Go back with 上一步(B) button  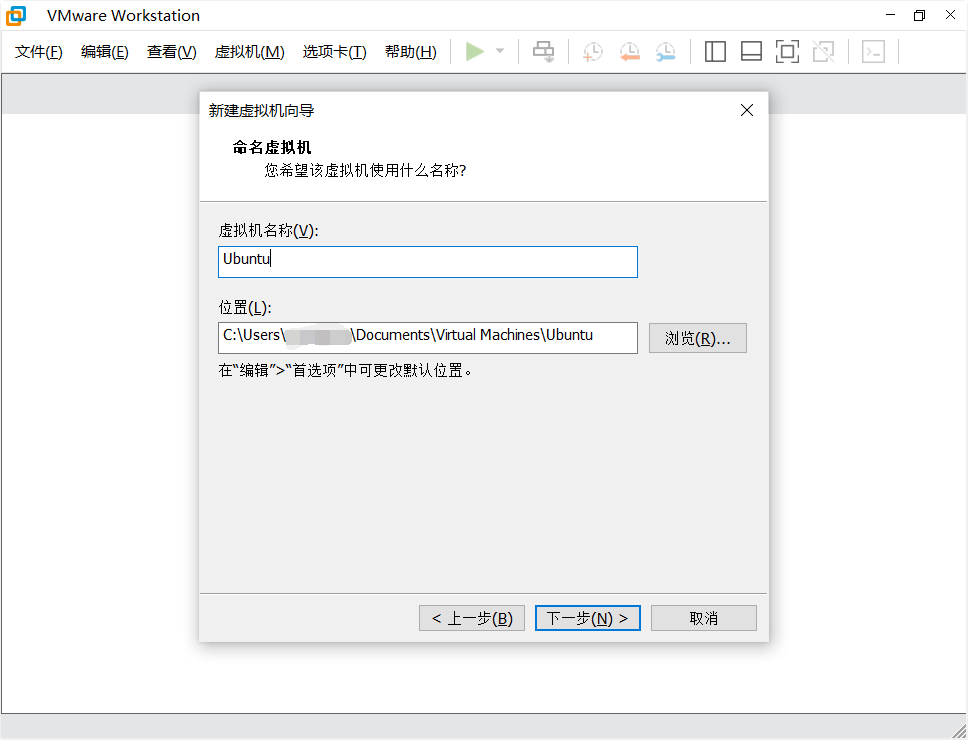coord(472,618)
